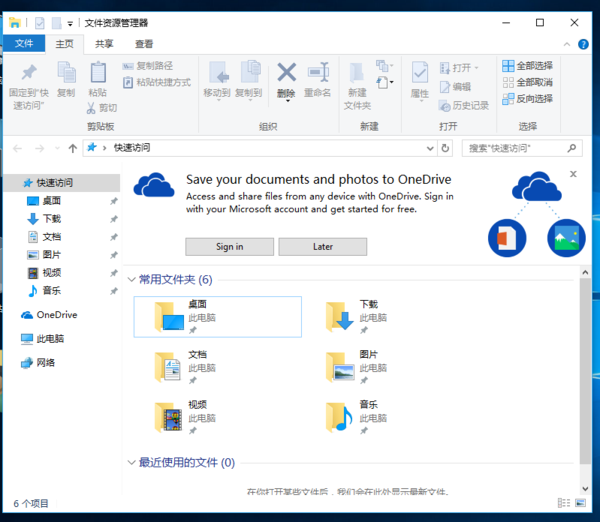The height and width of the screenshot is (522, 600).
Task: Click the Forward navigation arrow
Action: click(39, 148)
